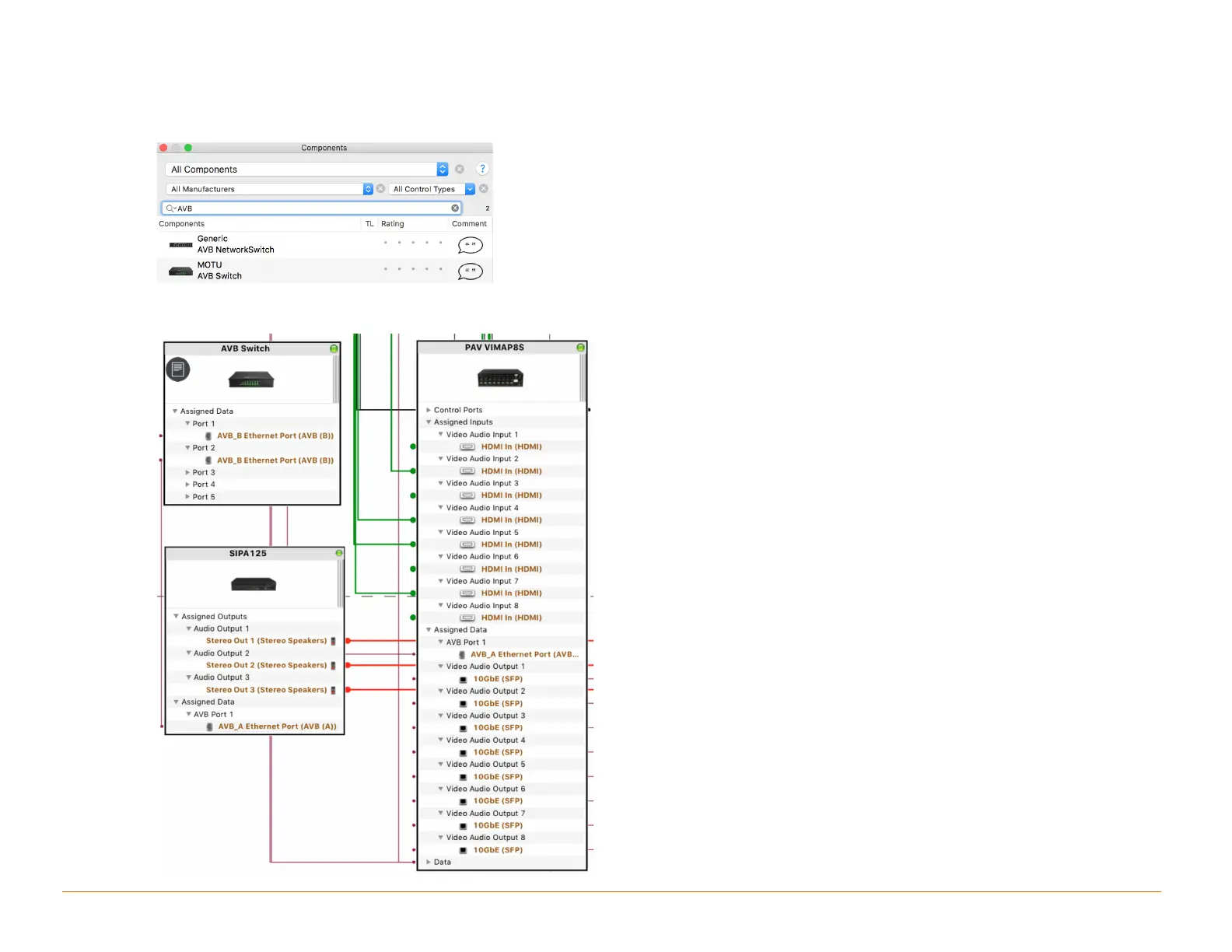This screenshot has width=1232, height=952.
Task: Expand Data section in PAV VIMAP8S
Action: pos(429,863)
